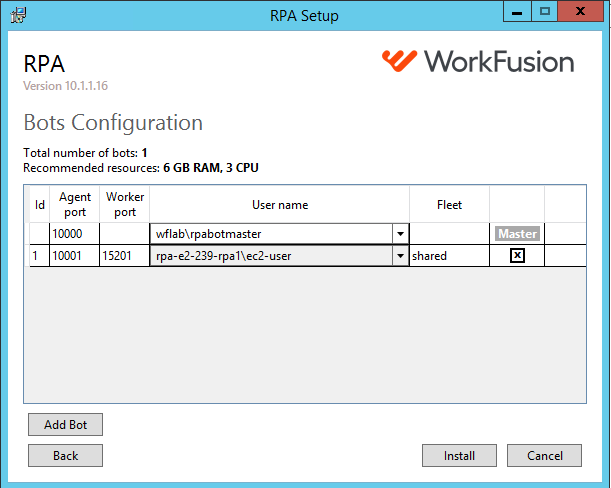Click the Agent port column header
611x488 pixels.
point(74,205)
